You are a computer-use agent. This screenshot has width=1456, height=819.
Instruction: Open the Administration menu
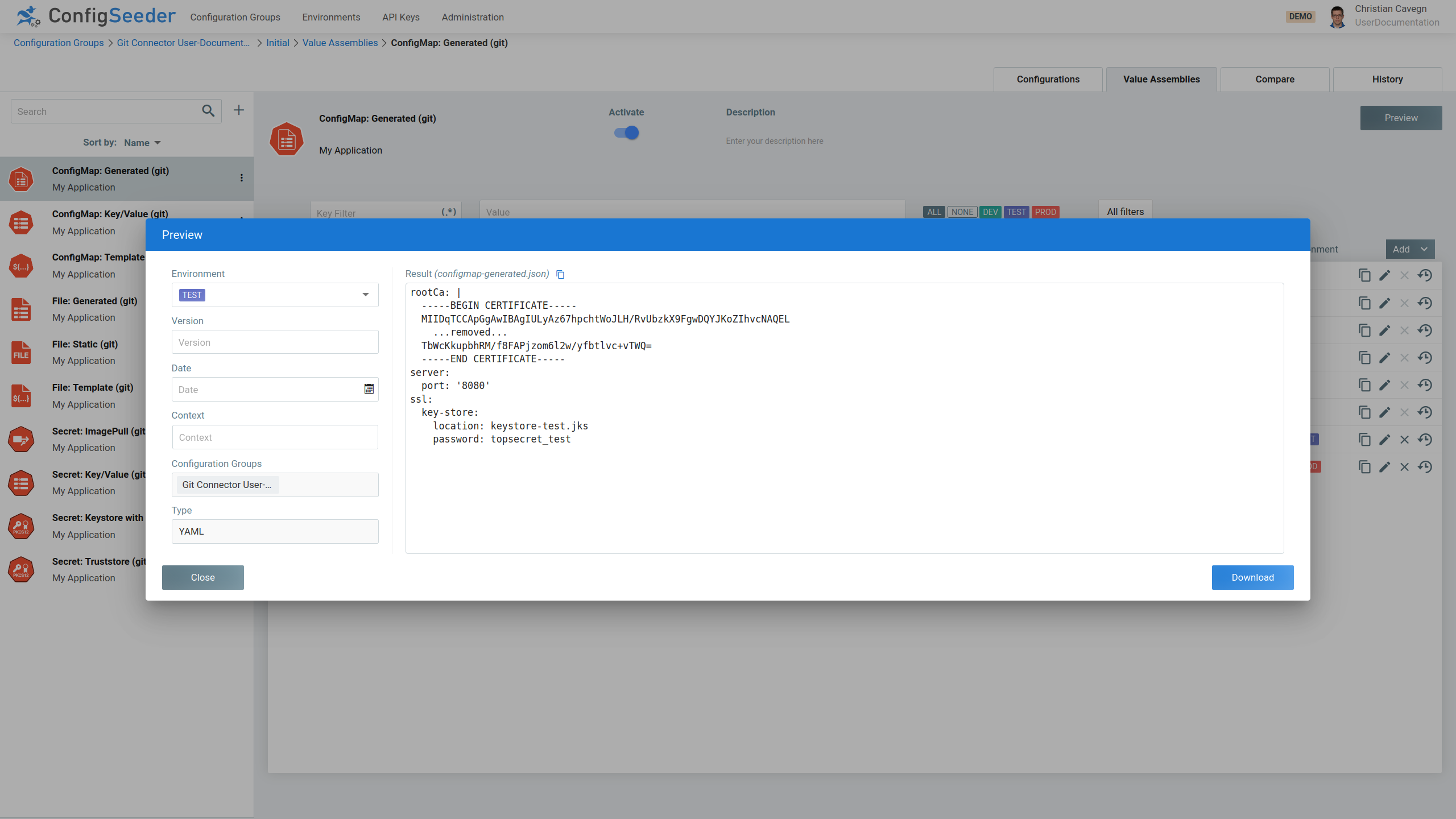point(473,17)
